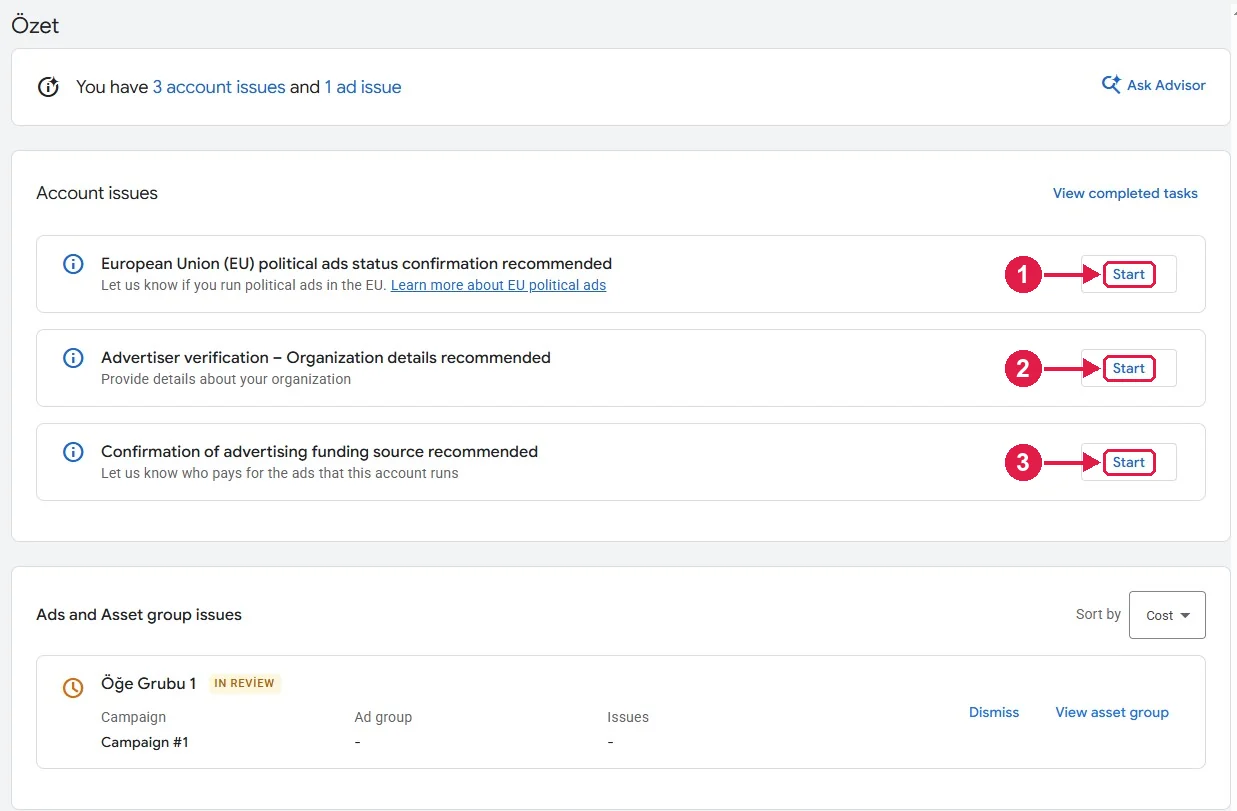Click Ads and Asset group issues heading

(139, 615)
